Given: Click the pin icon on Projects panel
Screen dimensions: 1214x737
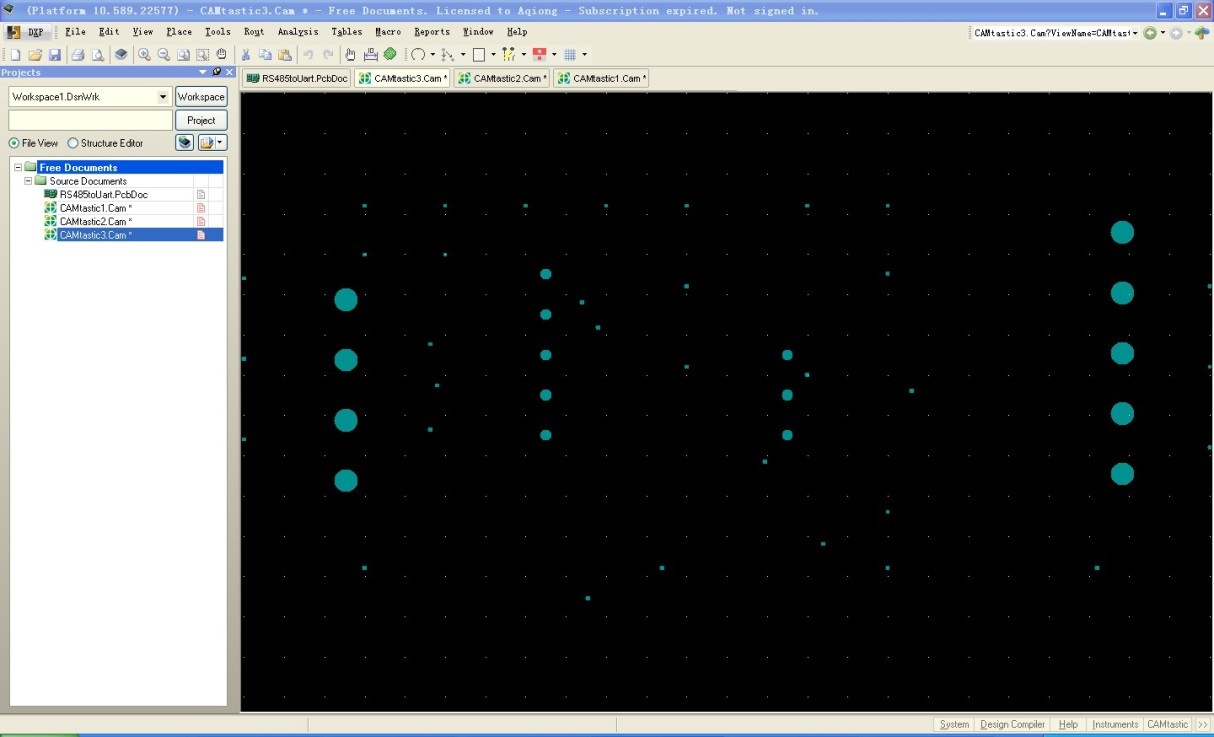Looking at the screenshot, I should tap(216, 72).
